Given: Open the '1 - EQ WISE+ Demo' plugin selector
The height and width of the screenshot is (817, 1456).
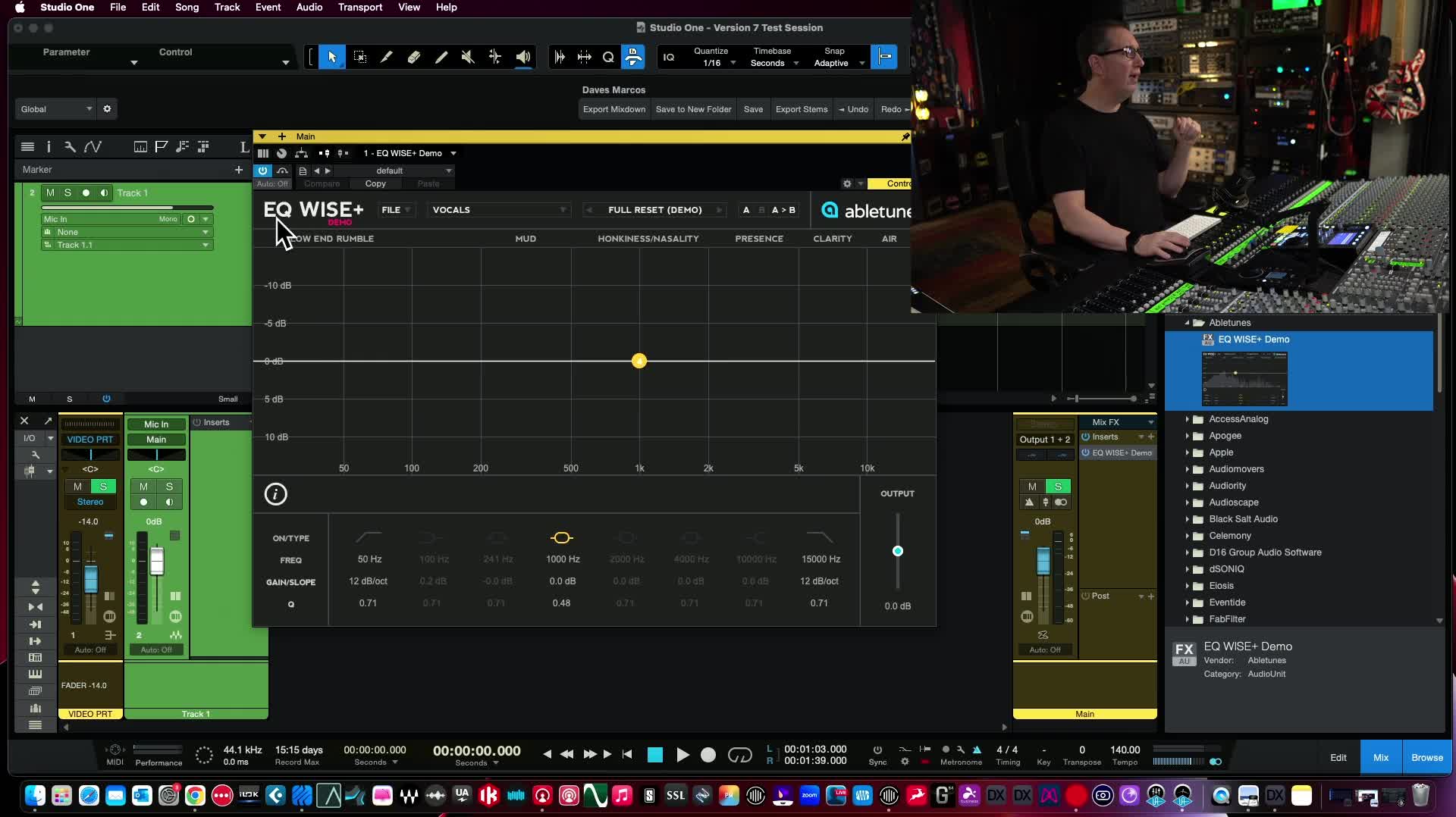Looking at the screenshot, I should tap(409, 153).
